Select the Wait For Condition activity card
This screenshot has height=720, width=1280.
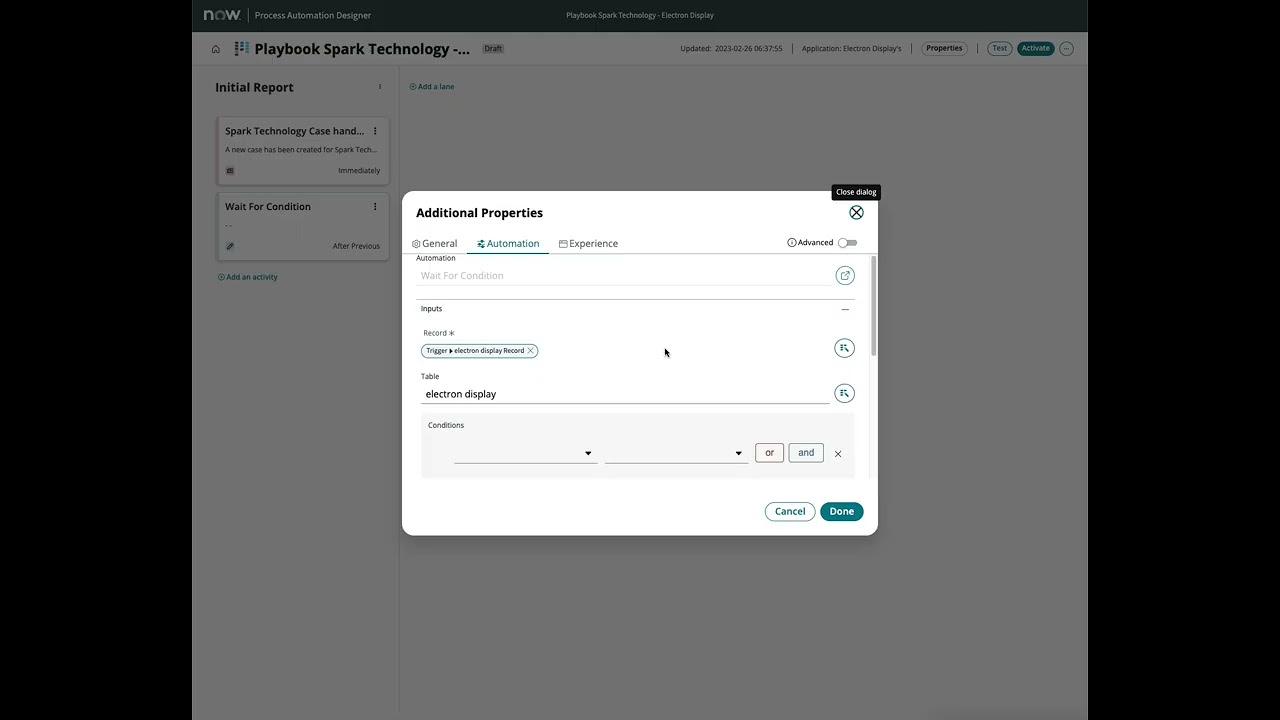point(303,226)
